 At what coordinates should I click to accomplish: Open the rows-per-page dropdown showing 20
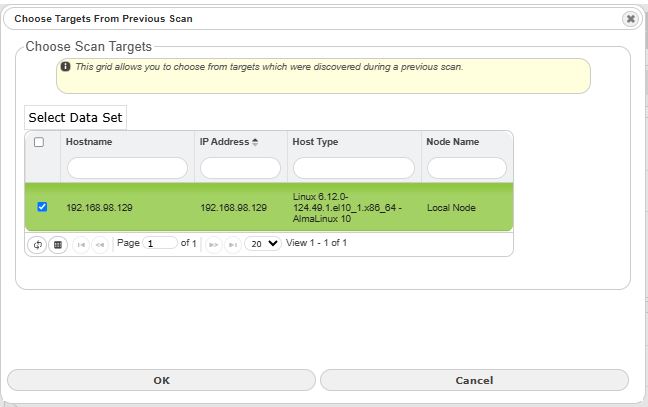[x=263, y=243]
